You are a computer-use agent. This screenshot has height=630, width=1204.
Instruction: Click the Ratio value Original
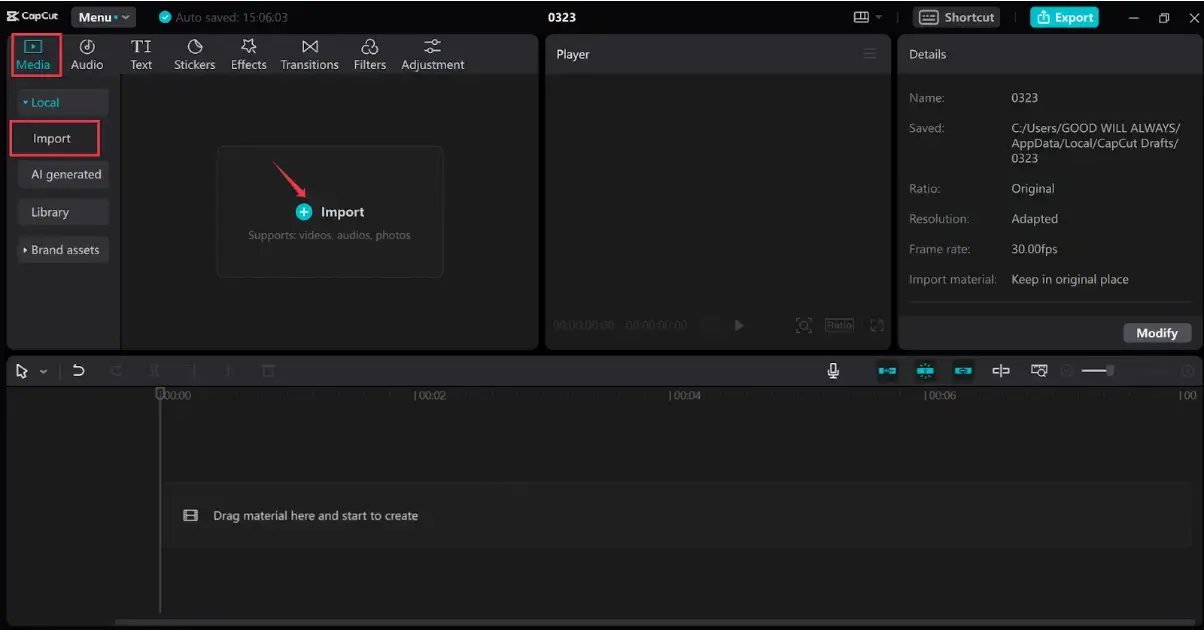pyautogui.click(x=1033, y=189)
